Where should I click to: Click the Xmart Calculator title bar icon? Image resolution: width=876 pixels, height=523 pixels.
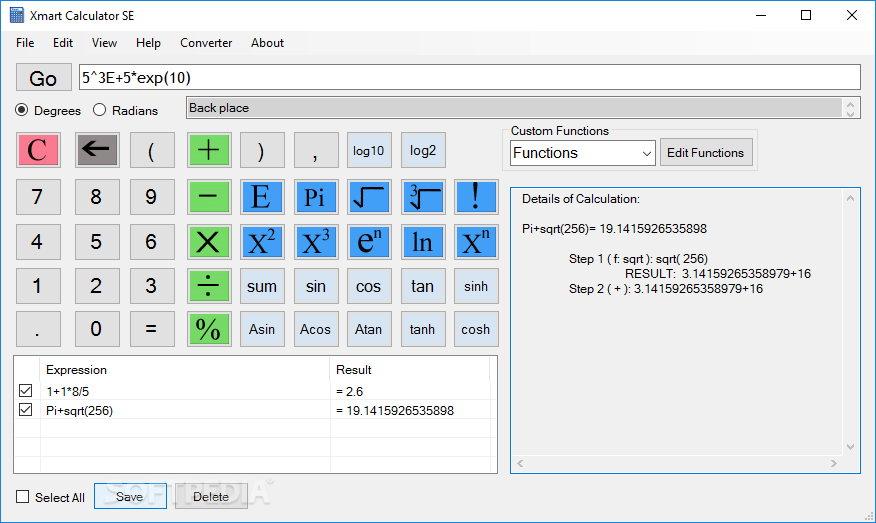[17, 15]
